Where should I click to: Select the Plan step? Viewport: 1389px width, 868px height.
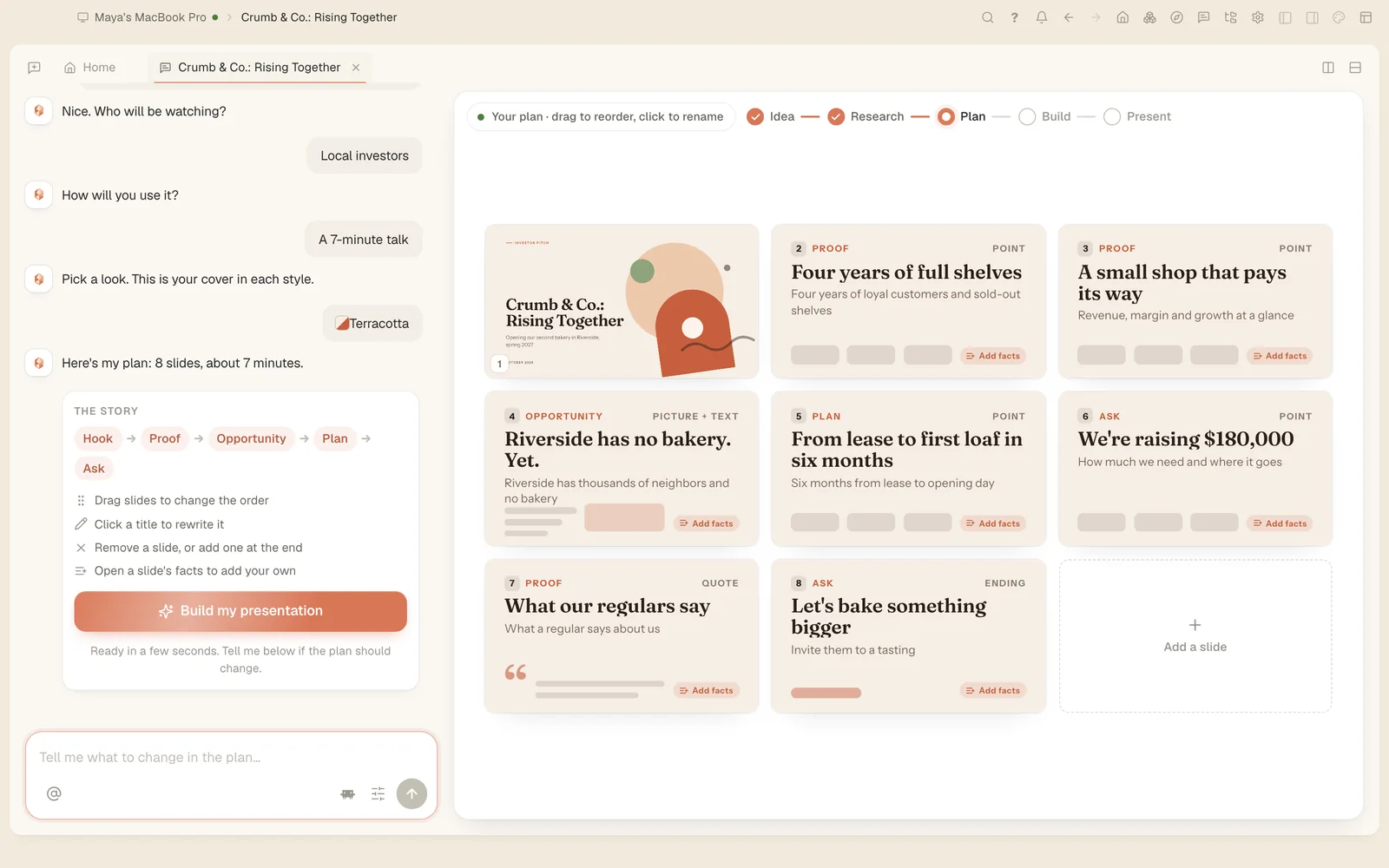click(x=961, y=116)
